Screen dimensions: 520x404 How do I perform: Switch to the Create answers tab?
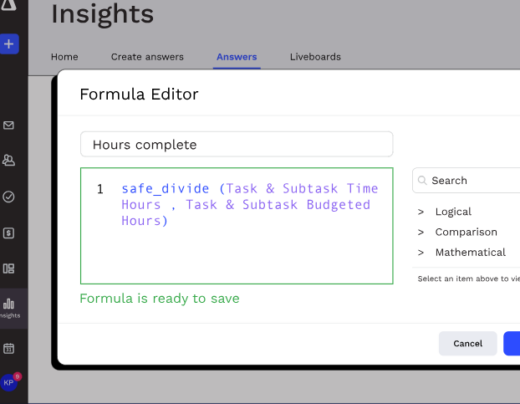[x=147, y=57]
